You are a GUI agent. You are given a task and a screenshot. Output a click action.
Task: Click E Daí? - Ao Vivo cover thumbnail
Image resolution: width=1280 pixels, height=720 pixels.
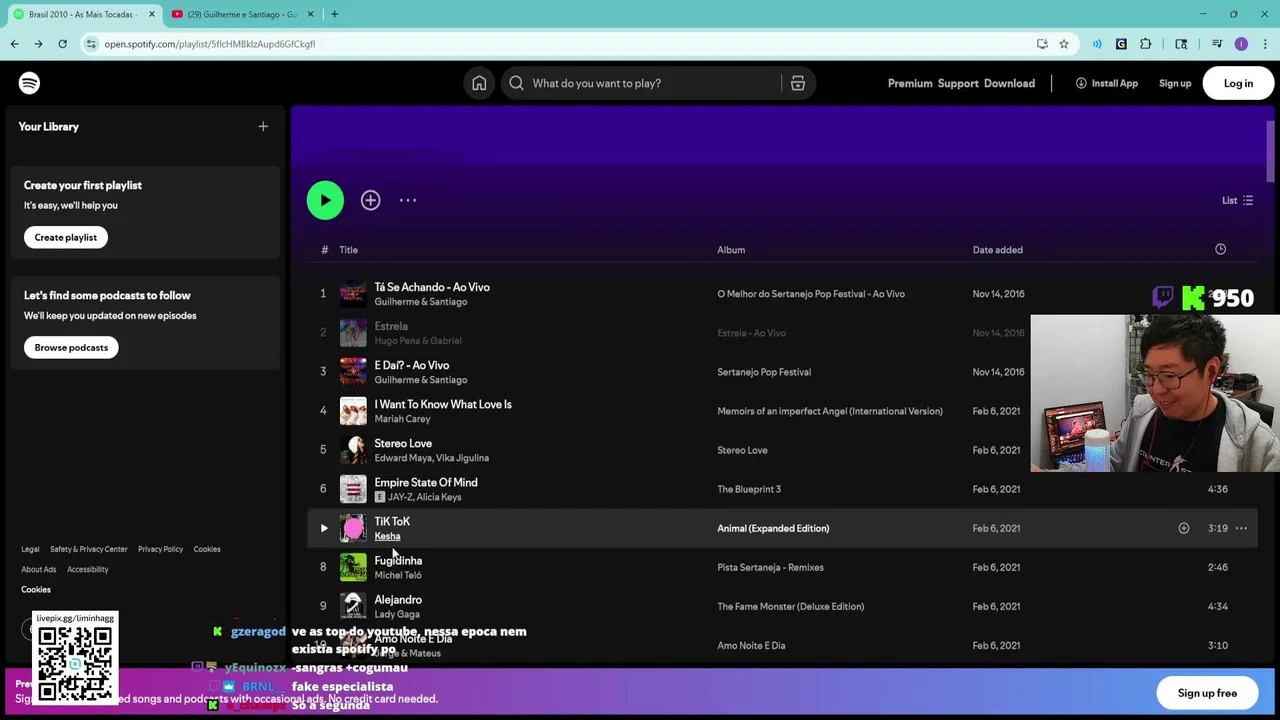pos(353,372)
